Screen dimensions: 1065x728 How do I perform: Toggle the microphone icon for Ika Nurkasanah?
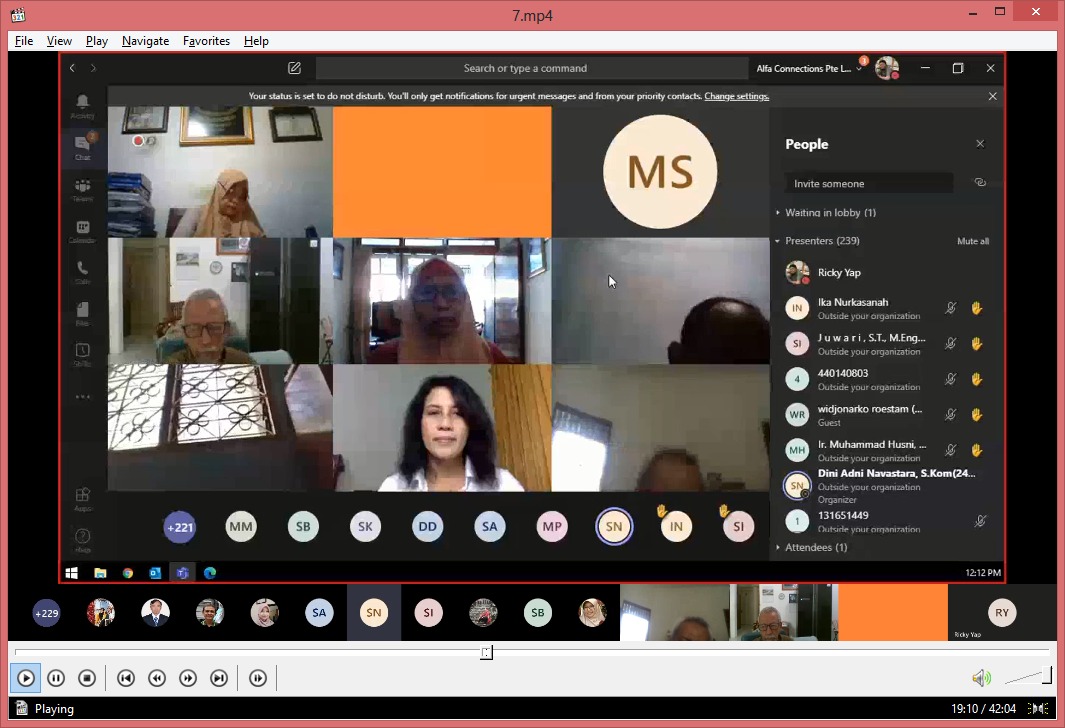point(951,308)
